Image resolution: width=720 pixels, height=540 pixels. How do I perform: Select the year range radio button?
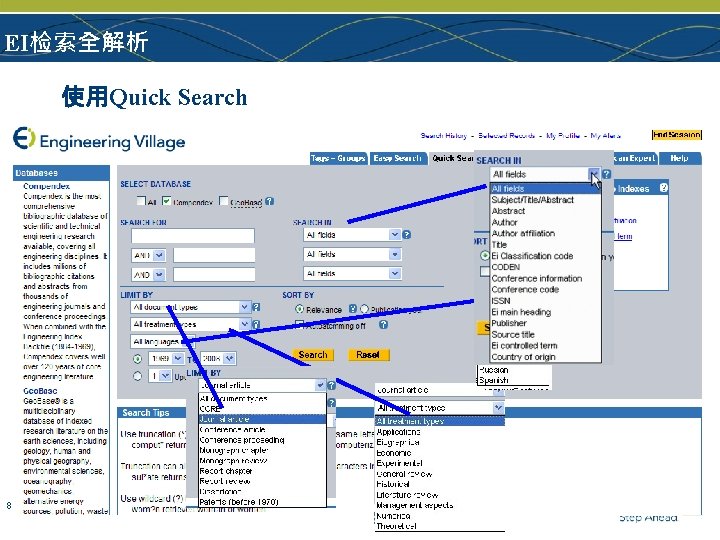pos(137,359)
